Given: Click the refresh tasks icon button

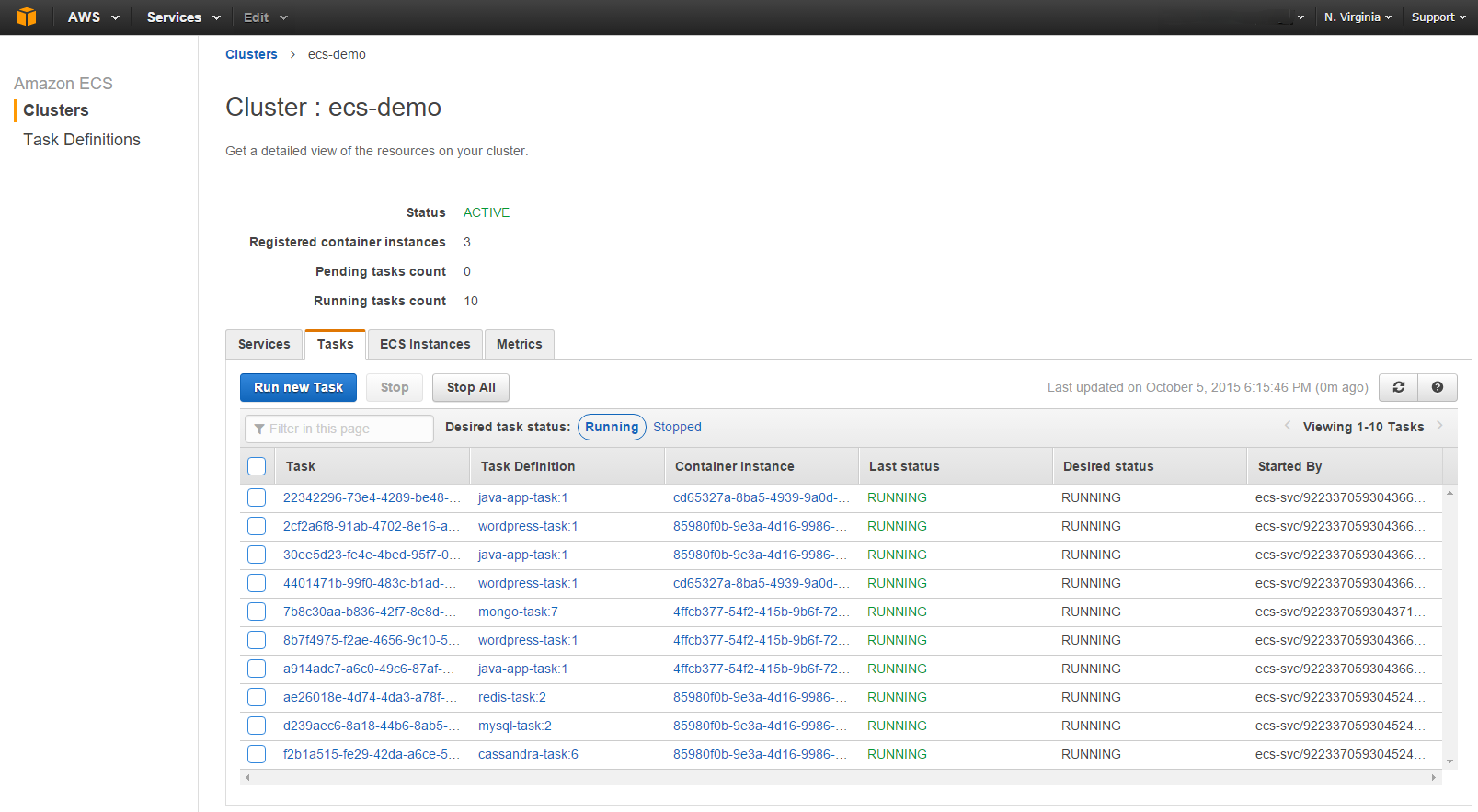Looking at the screenshot, I should click(1398, 387).
